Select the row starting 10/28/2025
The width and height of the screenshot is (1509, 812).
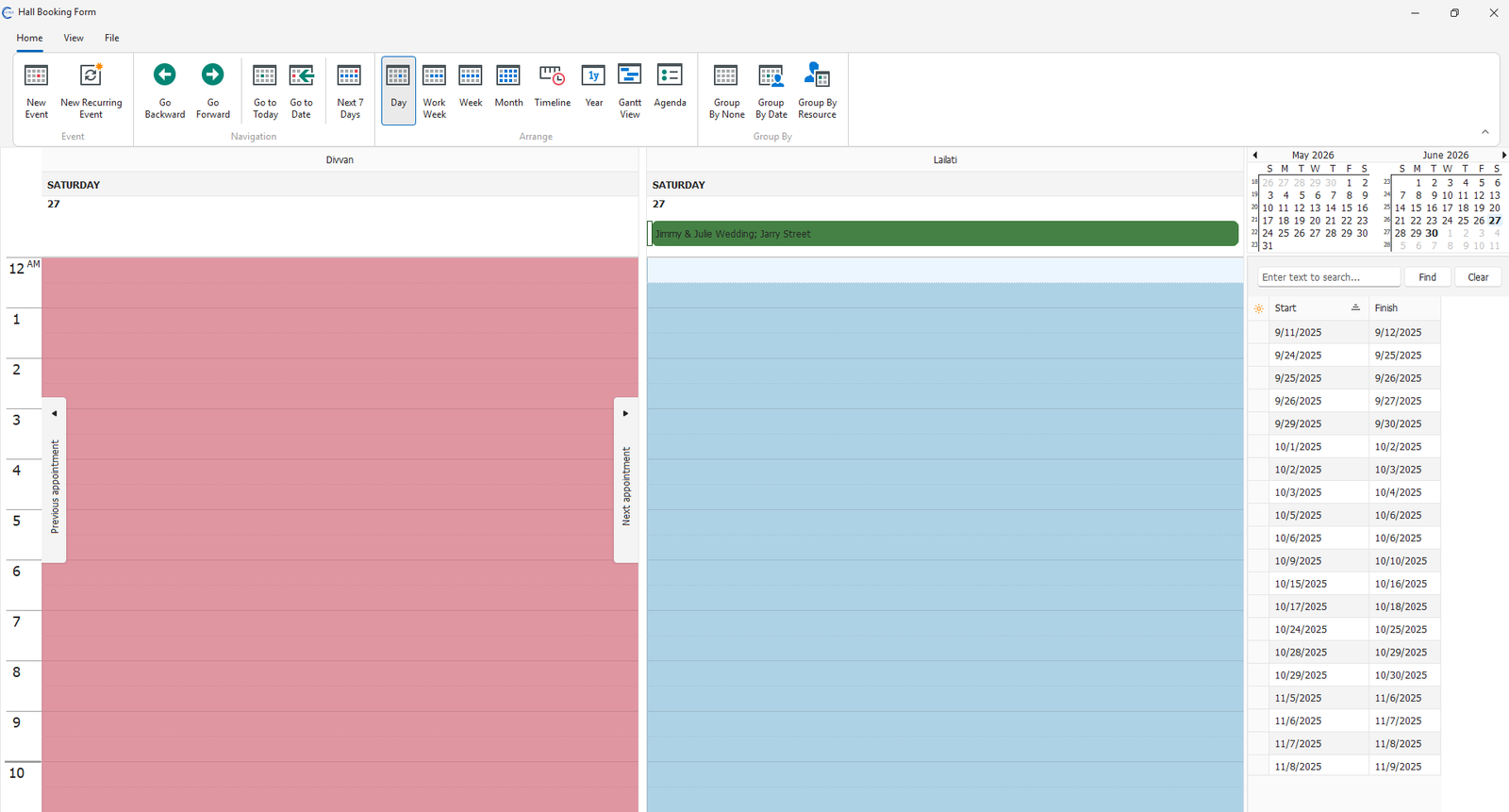1345,653
